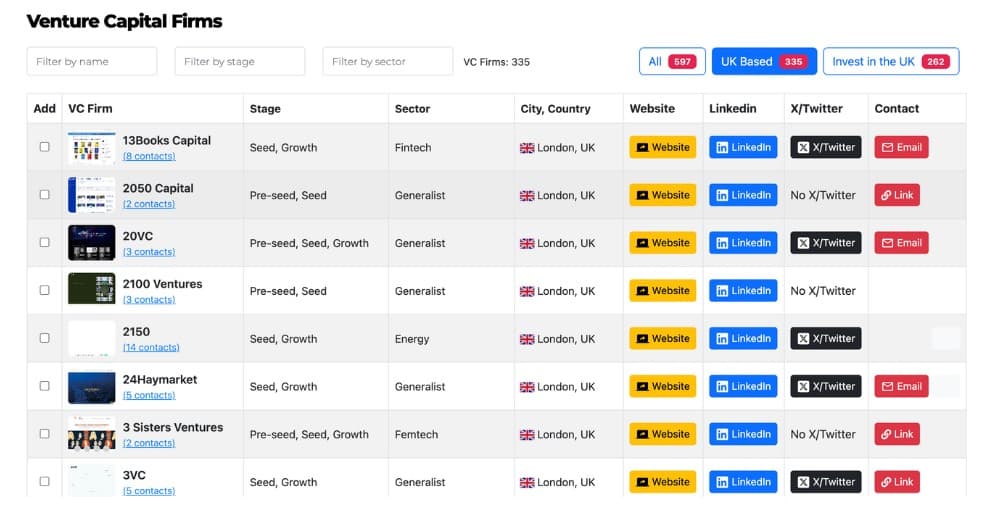Click the Filter by sector field
The width and height of the screenshot is (1000, 520).
pos(387,61)
